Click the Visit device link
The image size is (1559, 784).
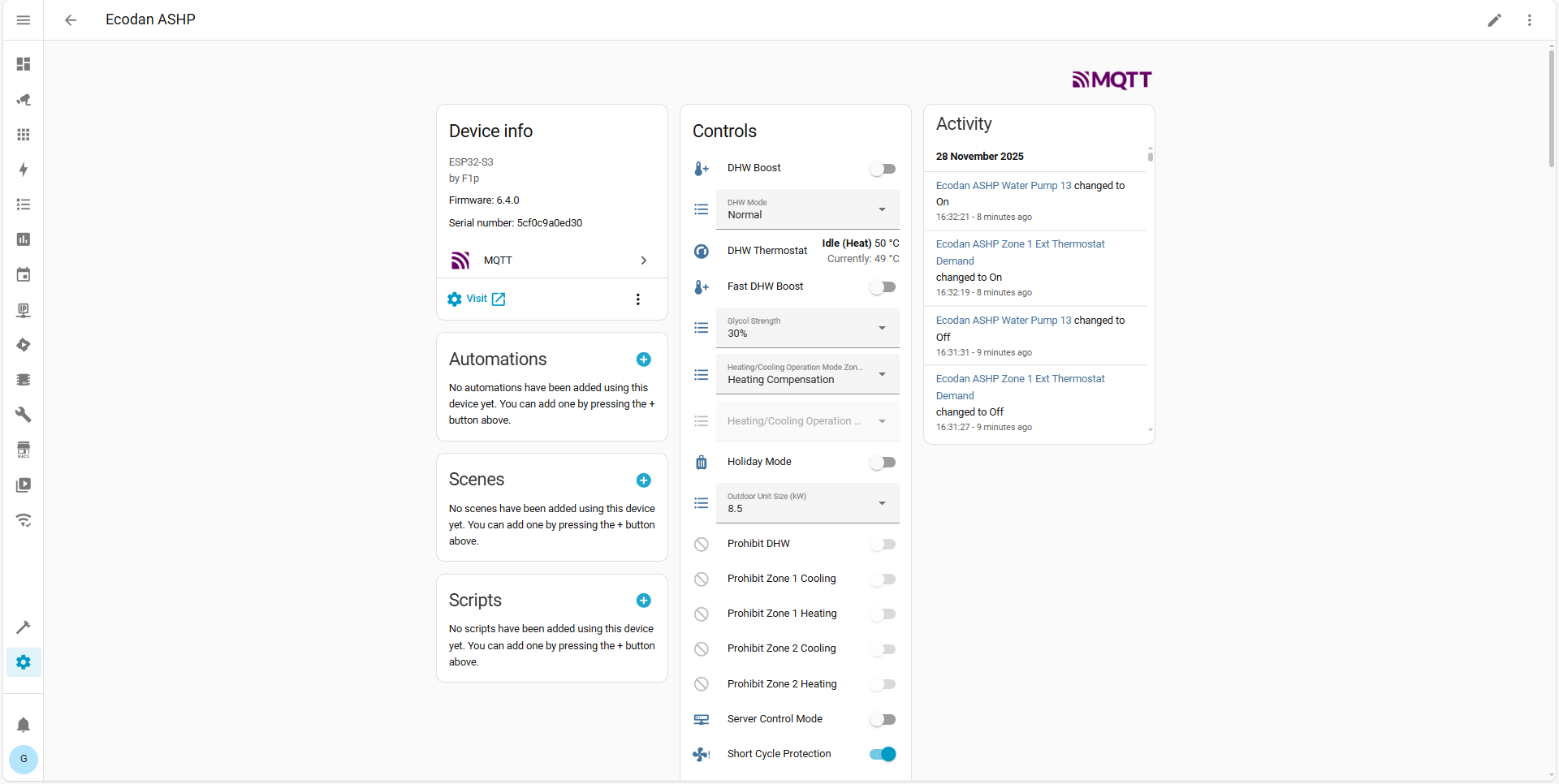point(477,299)
